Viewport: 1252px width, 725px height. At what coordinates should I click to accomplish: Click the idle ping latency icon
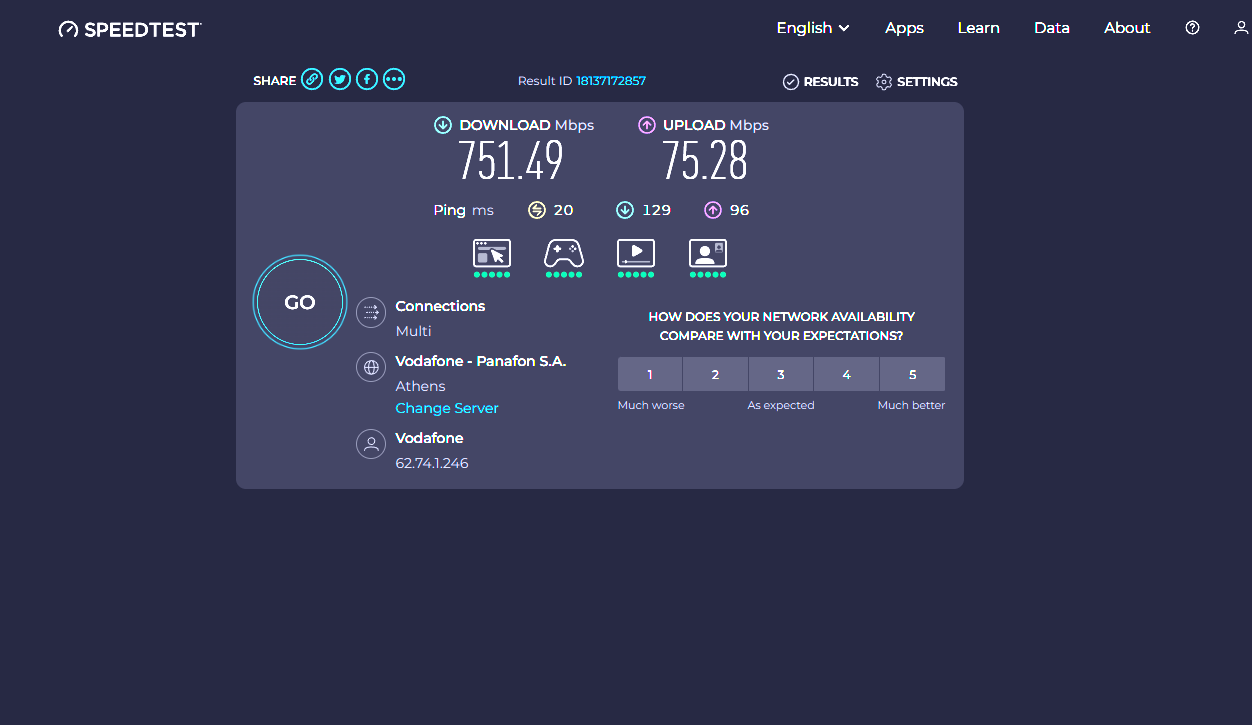click(x=537, y=210)
